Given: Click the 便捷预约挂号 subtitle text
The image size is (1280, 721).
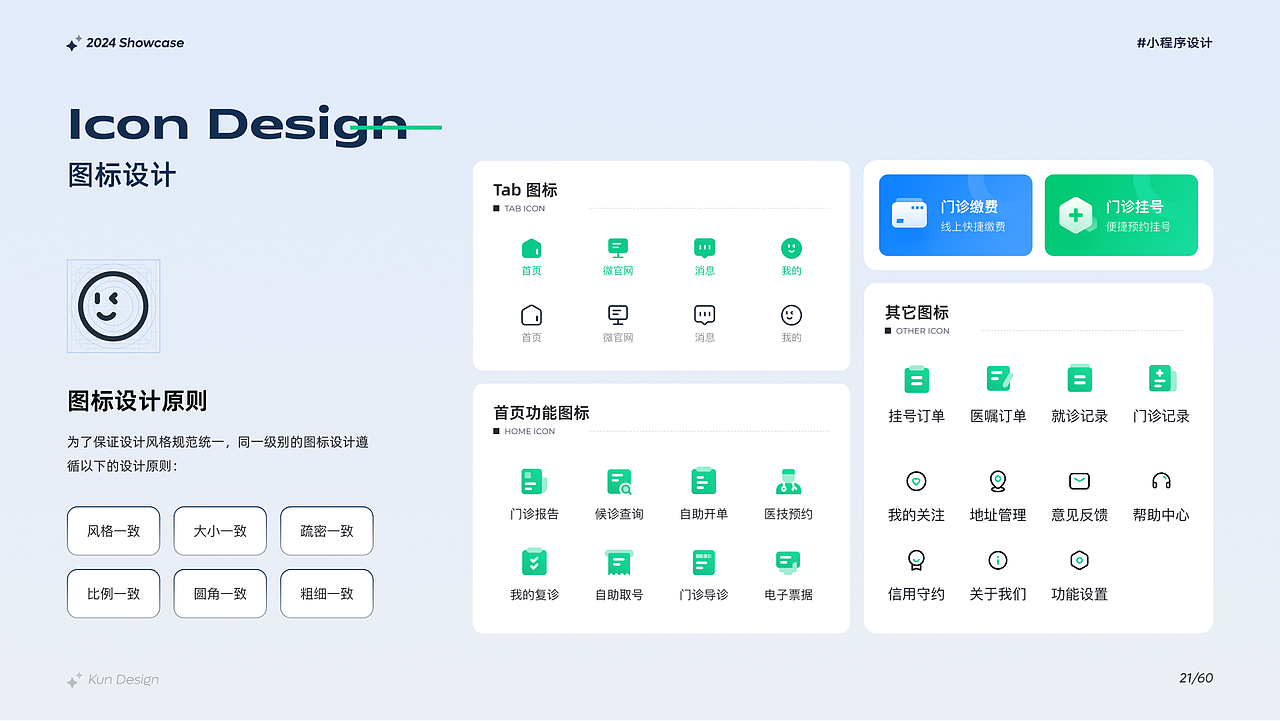Looking at the screenshot, I should click(x=1138, y=227).
